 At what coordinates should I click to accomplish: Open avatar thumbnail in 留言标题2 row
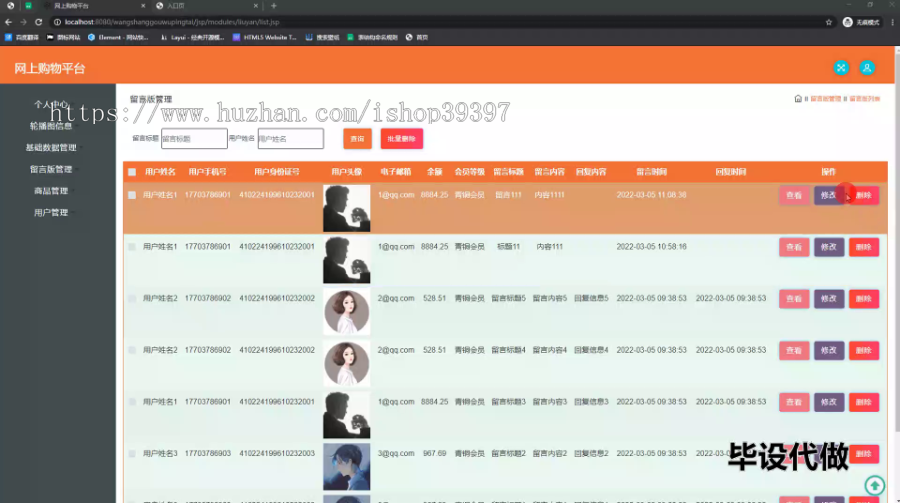(346, 466)
